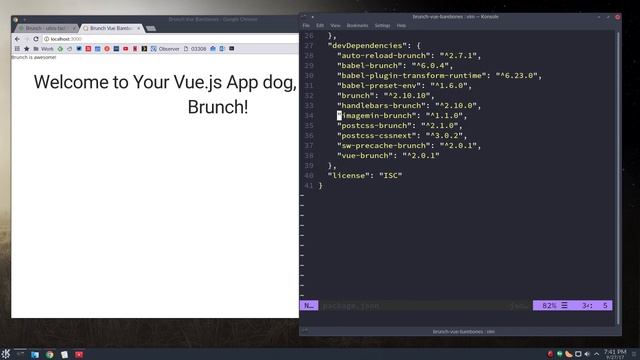Click Chrome's back navigation arrow
The width and height of the screenshot is (640, 360).
[x=17, y=39]
